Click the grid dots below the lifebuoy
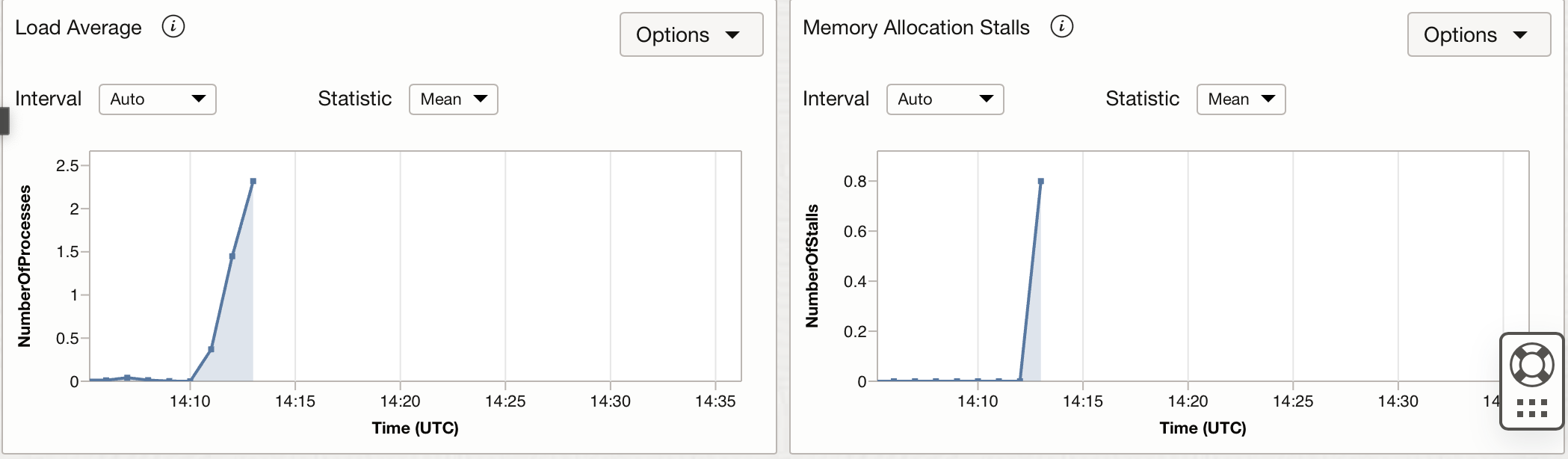Viewport: 1568px width, 459px height. pyautogui.click(x=1532, y=407)
